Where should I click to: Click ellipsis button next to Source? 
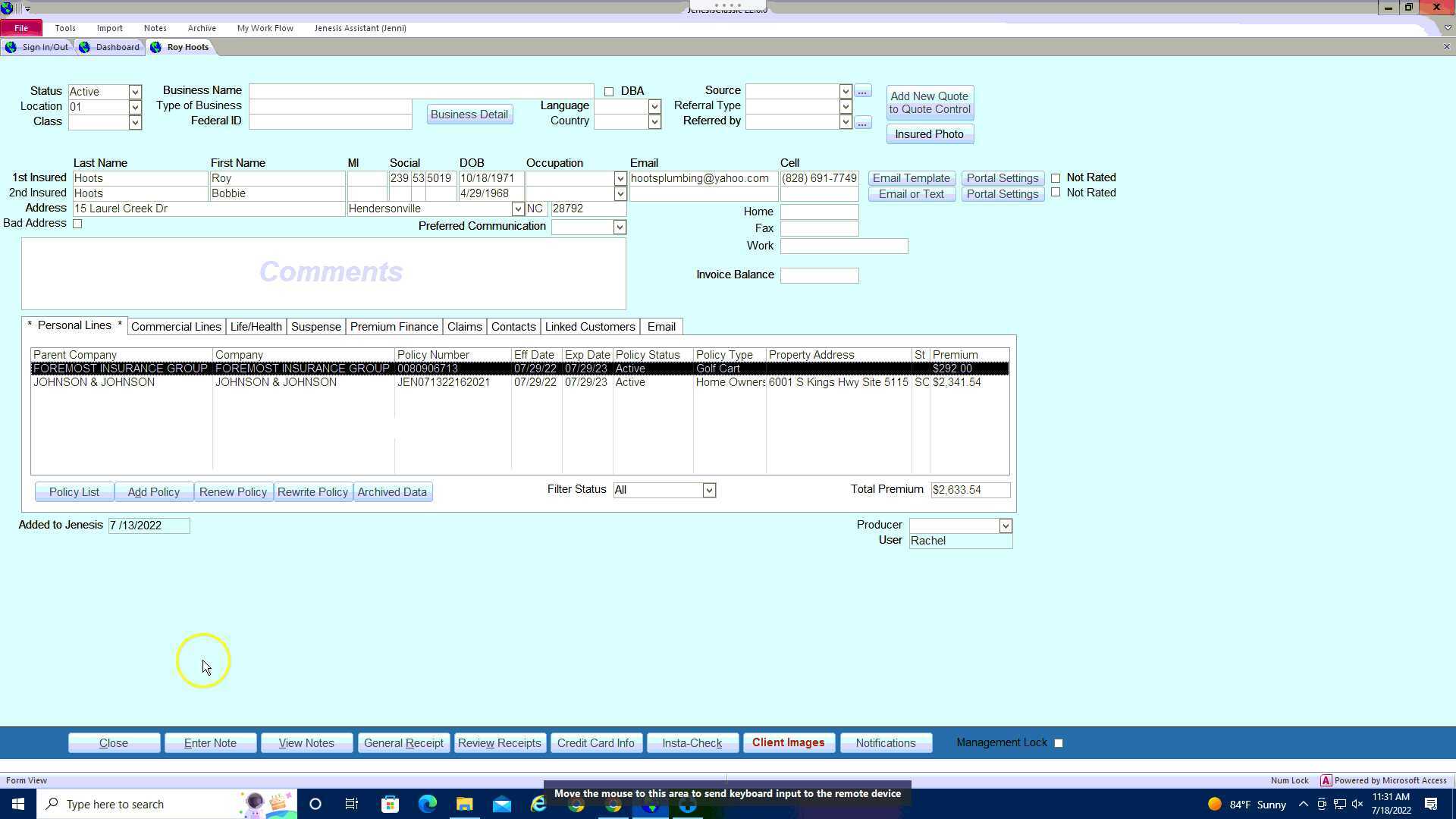pos(862,91)
